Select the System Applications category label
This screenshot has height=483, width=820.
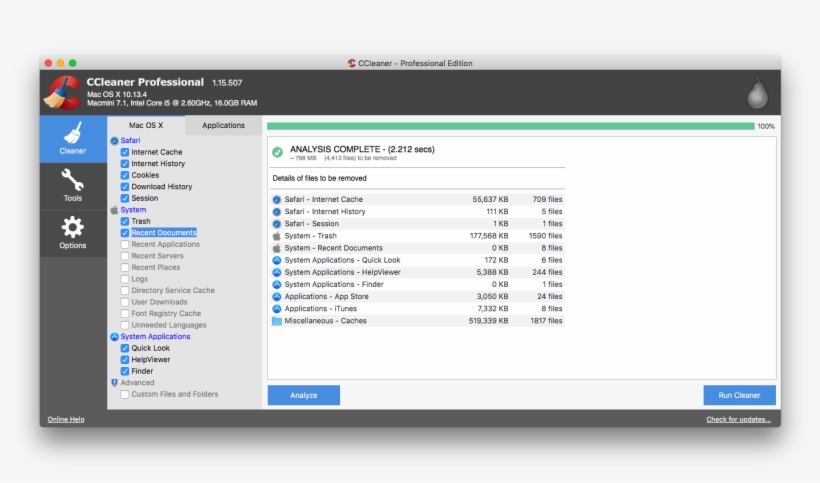tap(155, 337)
